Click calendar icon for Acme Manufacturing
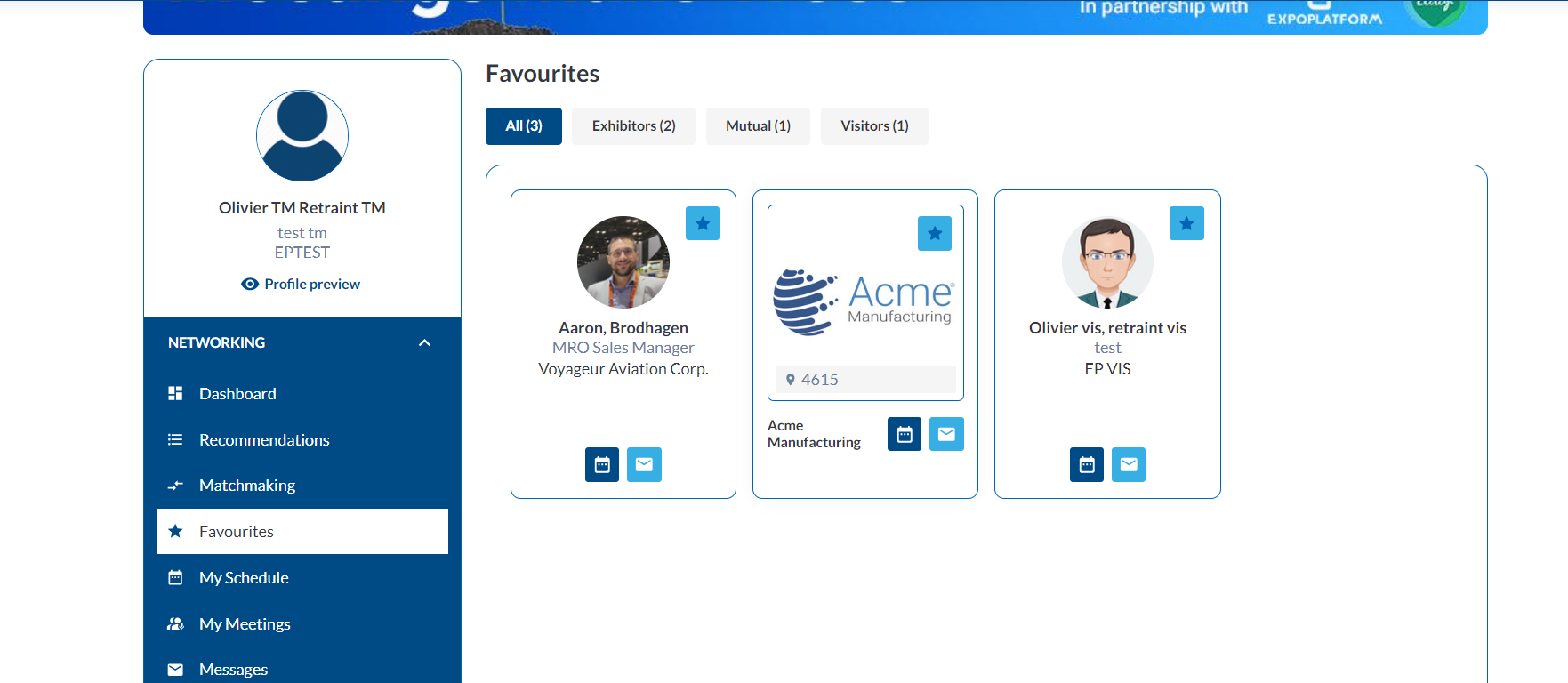Image resolution: width=1568 pixels, height=683 pixels. point(905,434)
